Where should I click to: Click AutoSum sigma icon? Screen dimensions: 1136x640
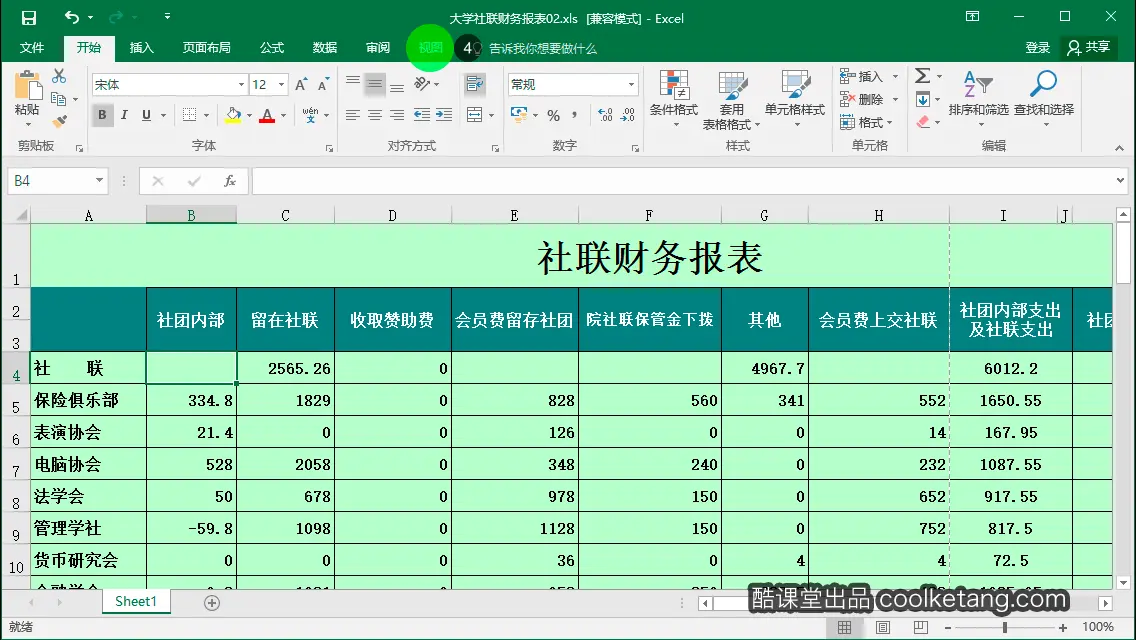(x=922, y=76)
